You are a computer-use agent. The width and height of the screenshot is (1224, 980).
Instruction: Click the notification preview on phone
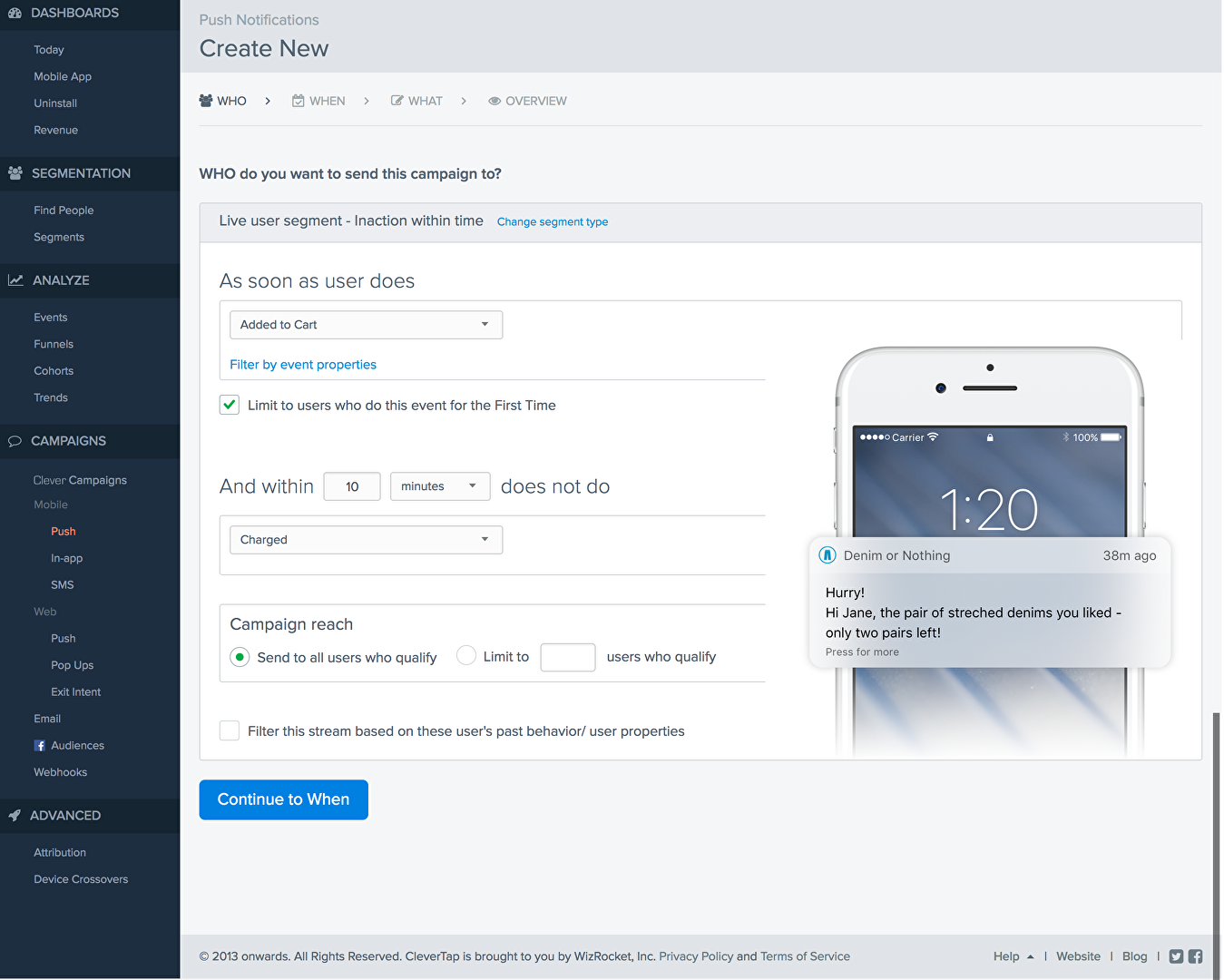pyautogui.click(x=990, y=603)
